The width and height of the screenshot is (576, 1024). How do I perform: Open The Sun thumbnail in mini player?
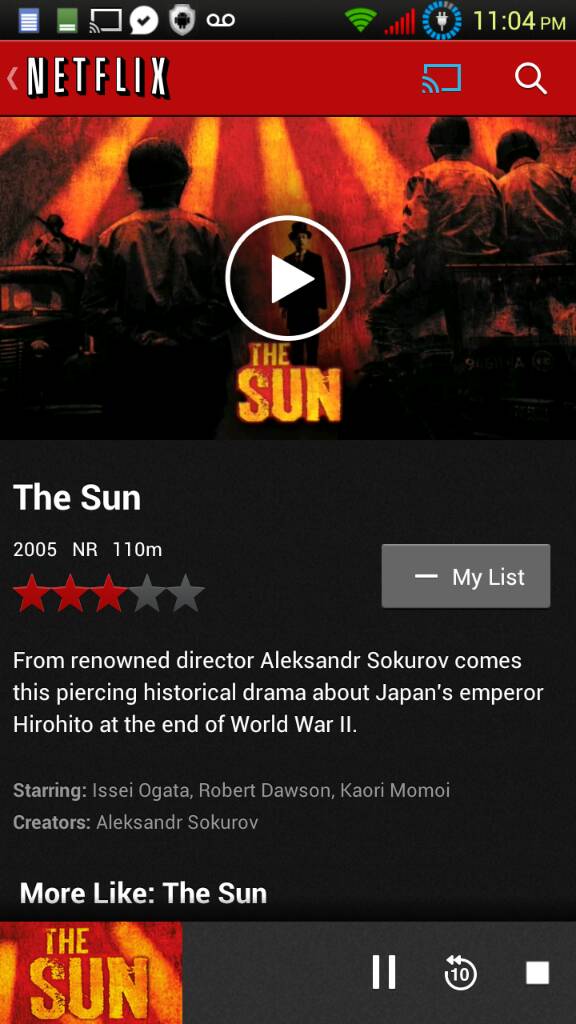pyautogui.click(x=91, y=972)
